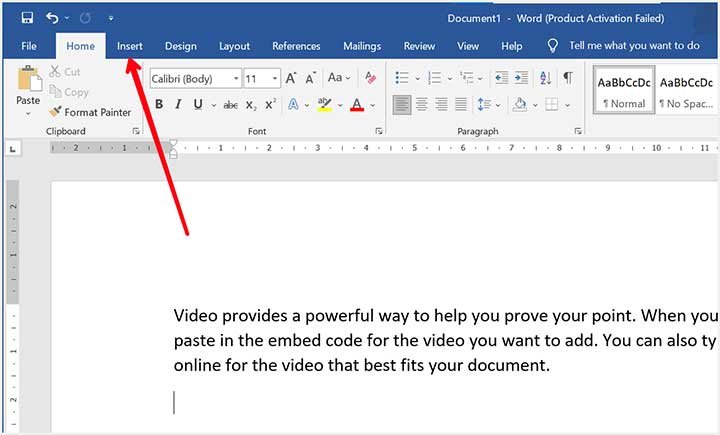Open the Font Color dropdown arrow
The width and height of the screenshot is (720, 435).
point(372,106)
